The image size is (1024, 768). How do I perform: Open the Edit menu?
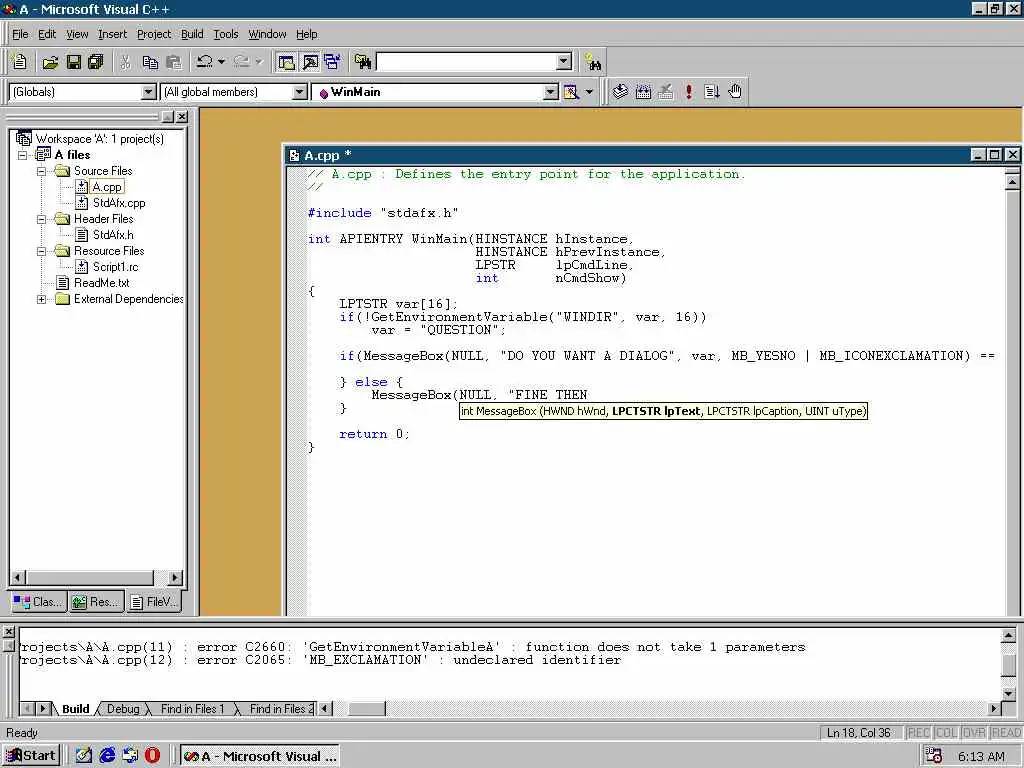coord(47,34)
